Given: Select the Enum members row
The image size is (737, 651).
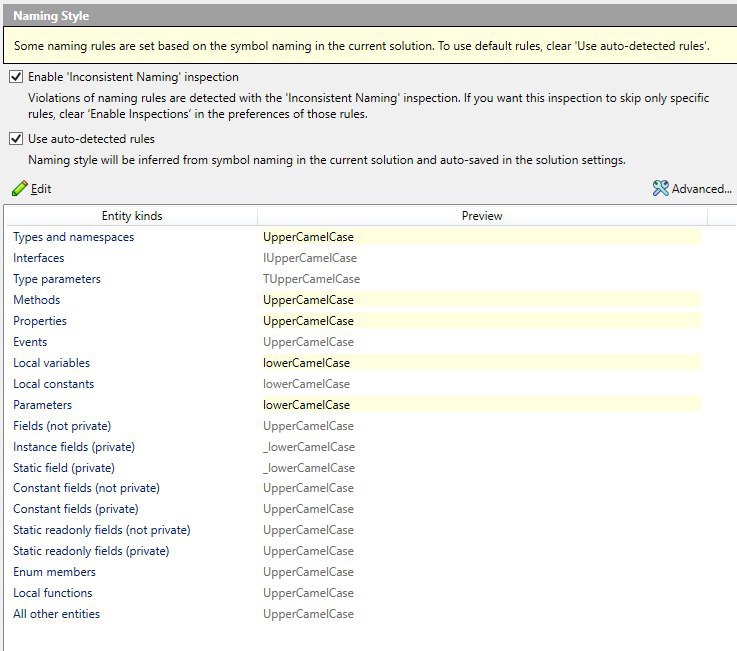Looking at the screenshot, I should pyautogui.click(x=55, y=572).
